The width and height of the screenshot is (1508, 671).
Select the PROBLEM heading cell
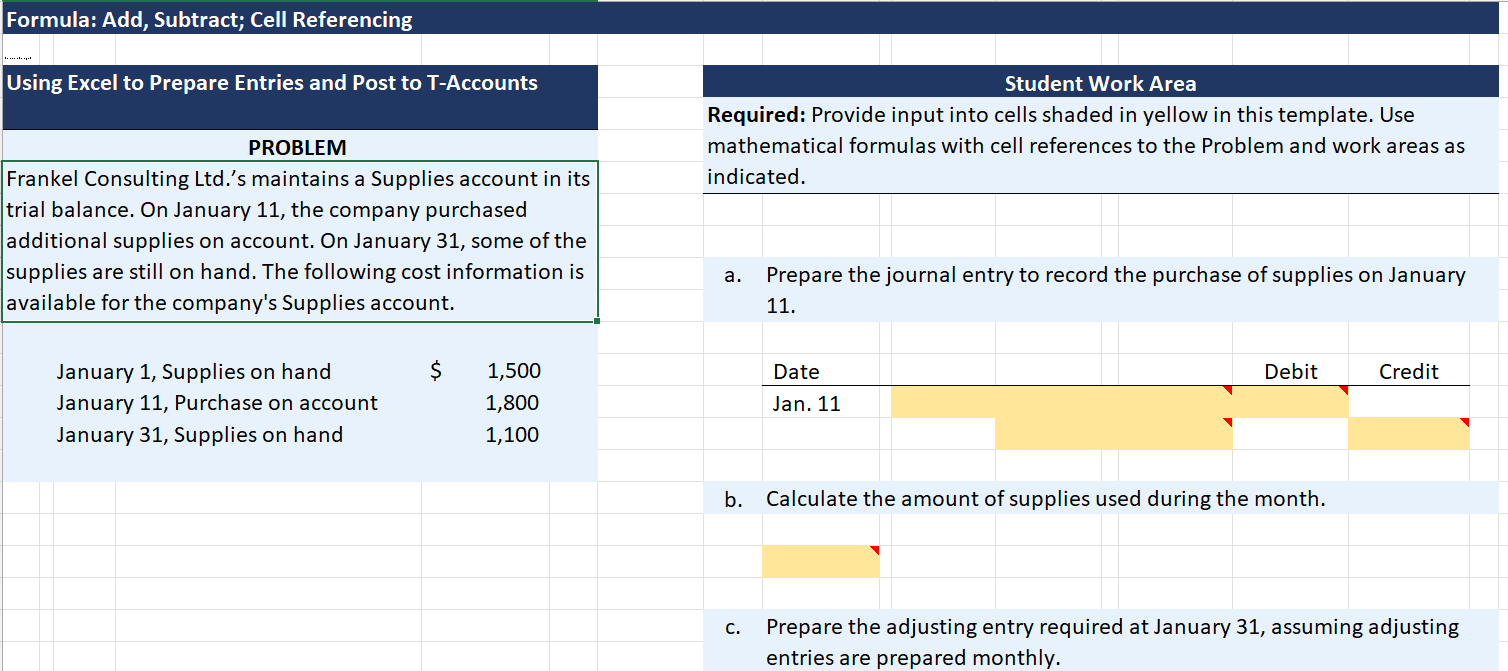point(299,147)
